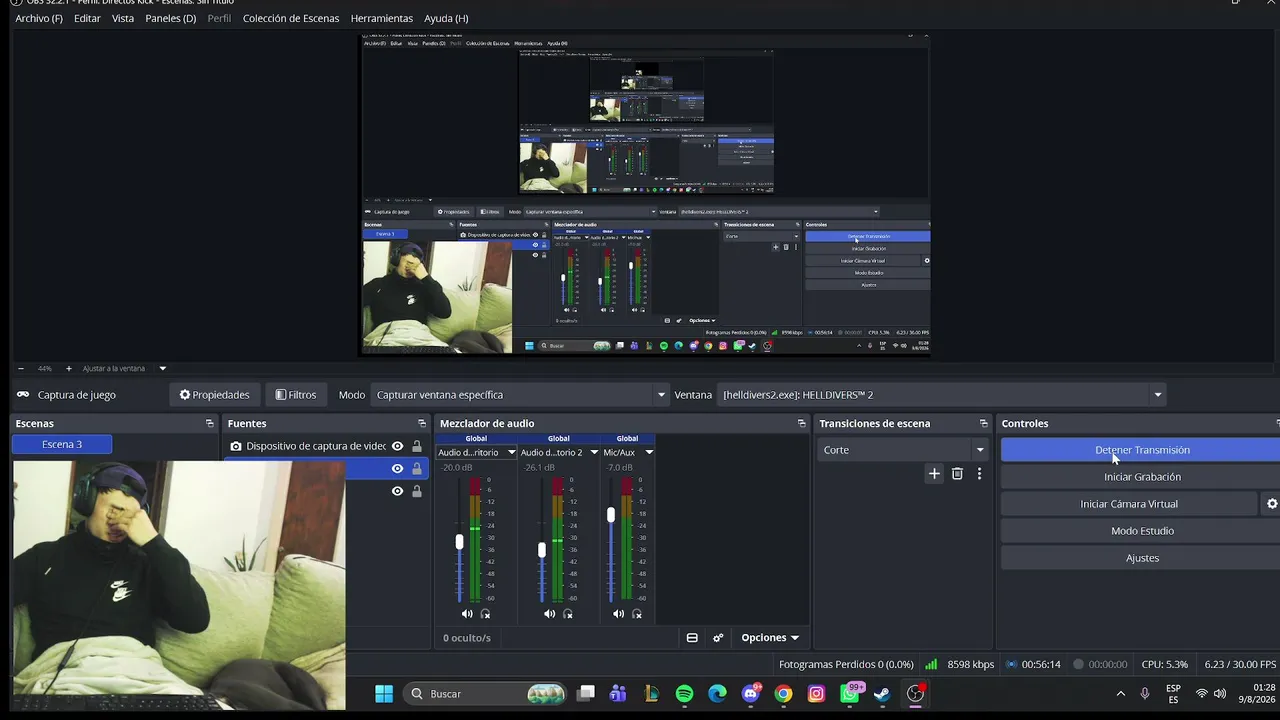Select Escena 3 in scenes list
The height and width of the screenshot is (720, 1280).
(x=62, y=444)
